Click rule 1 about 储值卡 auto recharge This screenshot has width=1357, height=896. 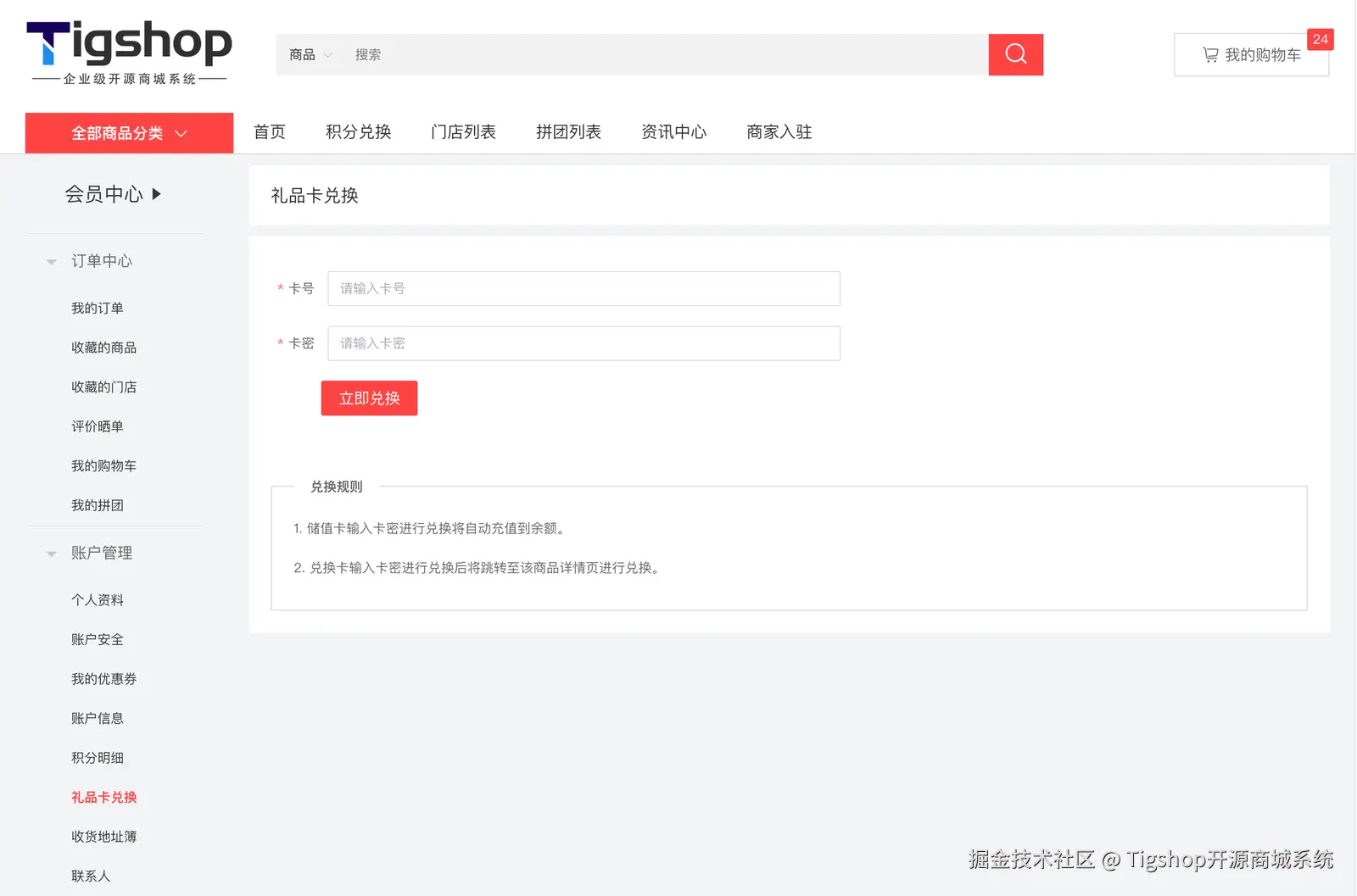point(429,529)
